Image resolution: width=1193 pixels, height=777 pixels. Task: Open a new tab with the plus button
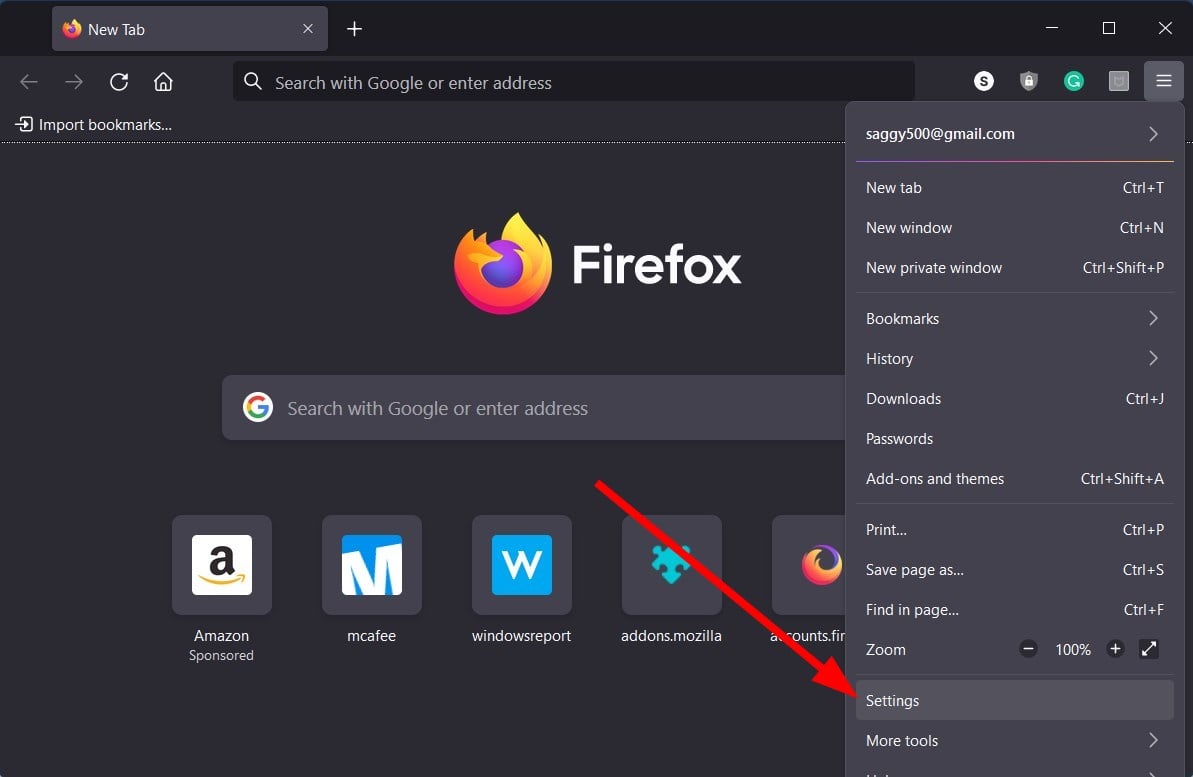coord(354,29)
